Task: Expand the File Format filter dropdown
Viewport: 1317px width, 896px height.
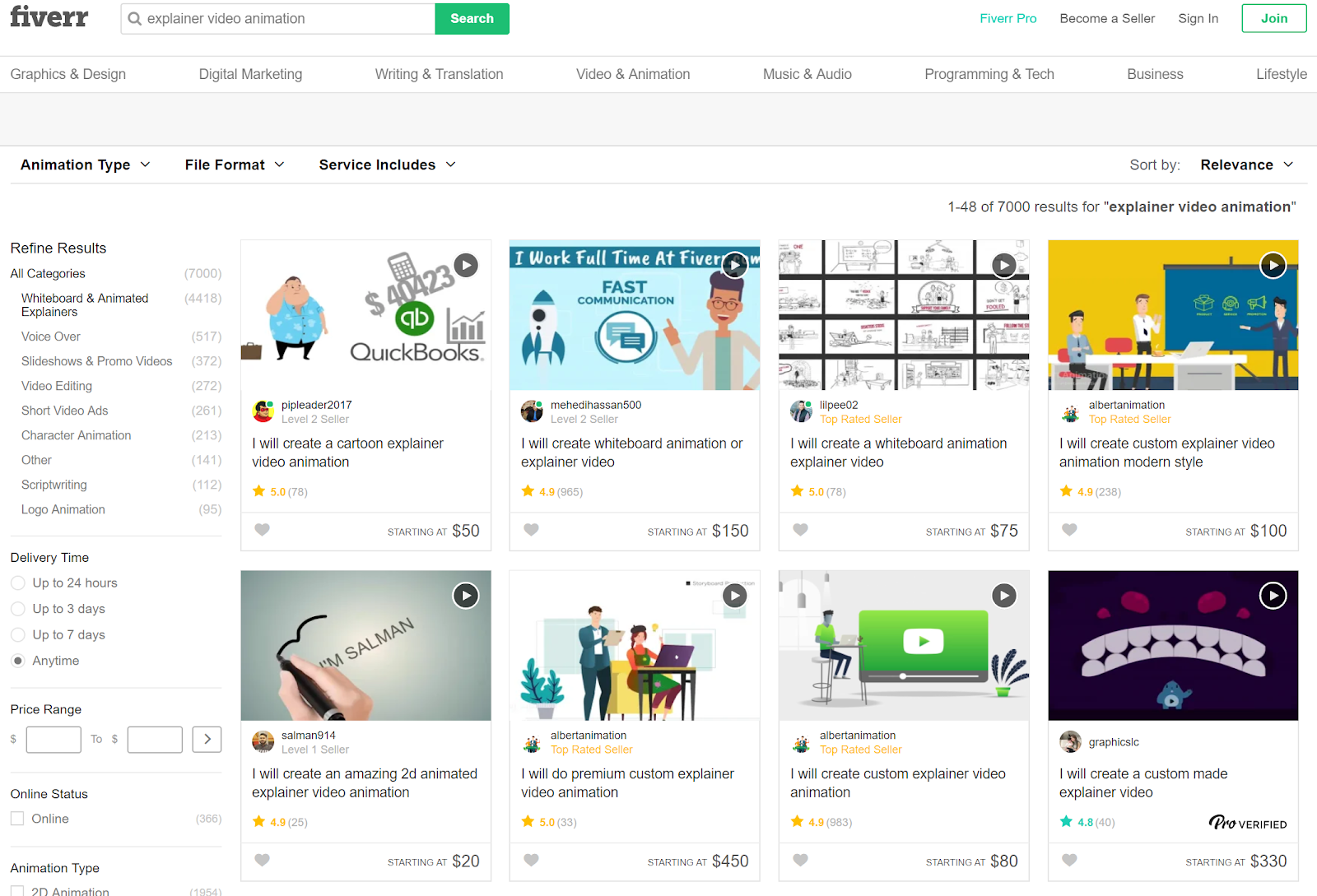Action: point(235,165)
